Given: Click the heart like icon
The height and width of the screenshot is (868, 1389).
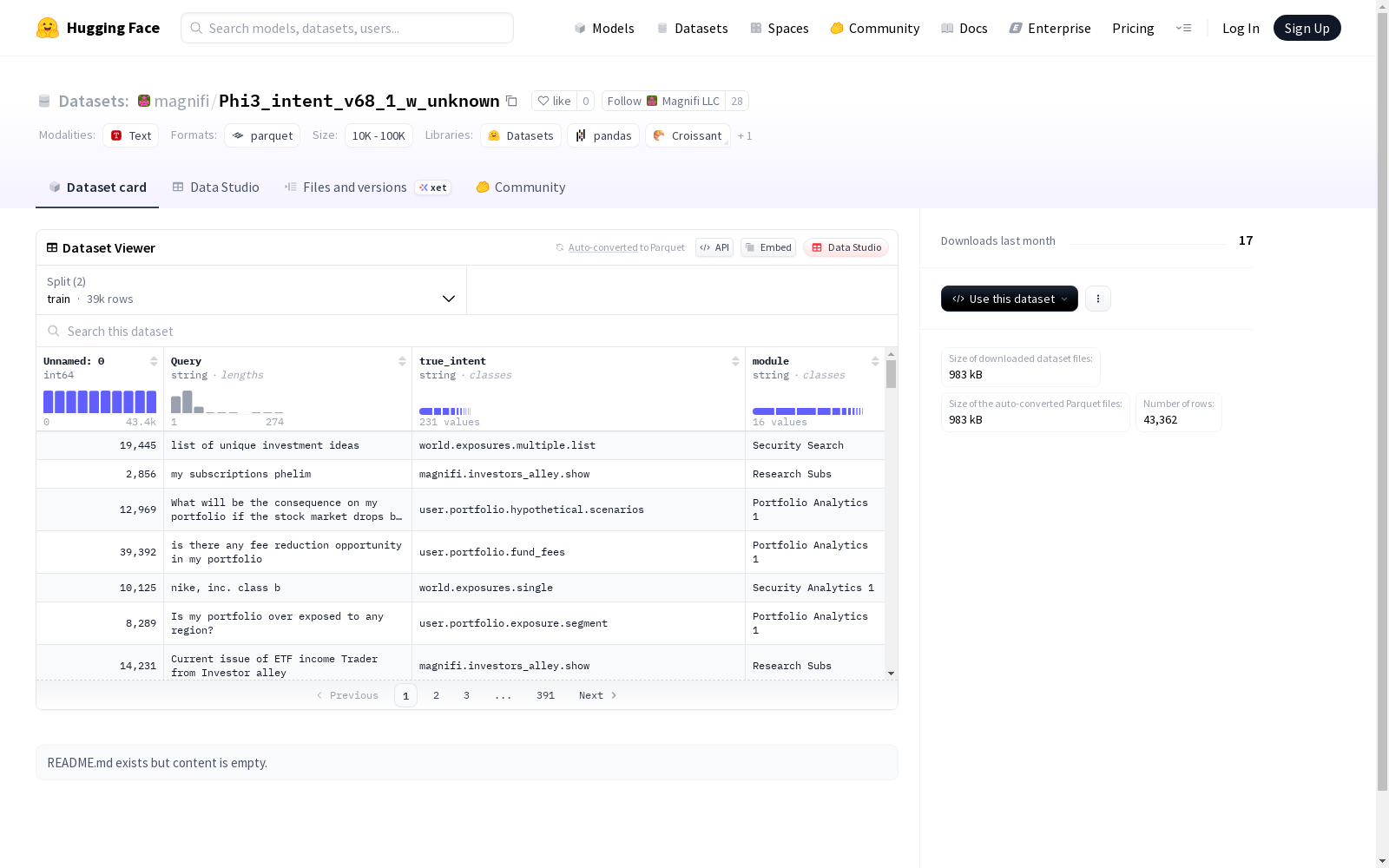Looking at the screenshot, I should [543, 101].
